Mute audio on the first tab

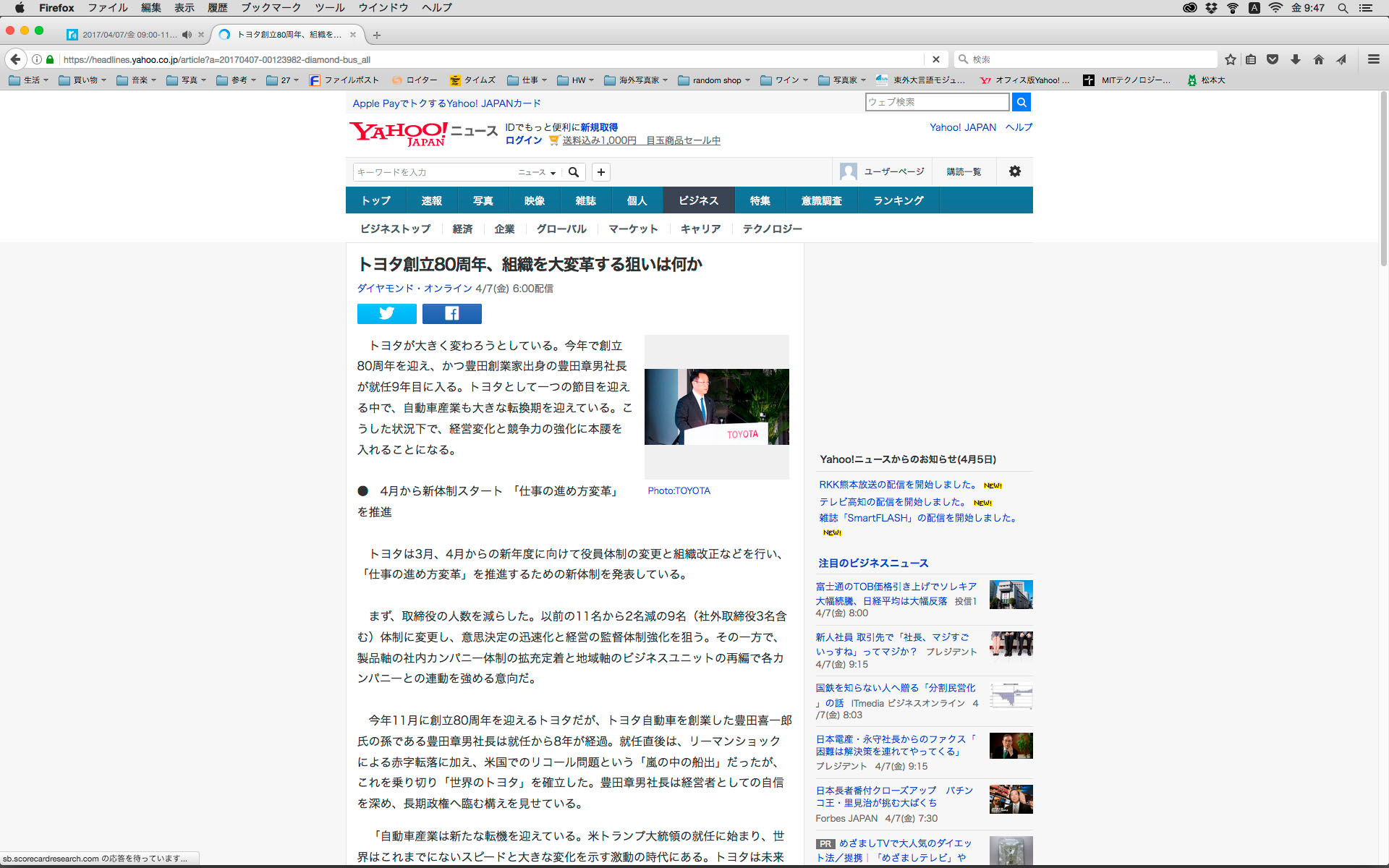pos(187,34)
